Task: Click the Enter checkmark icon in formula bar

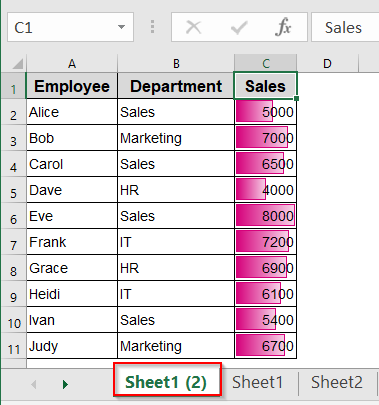Action: click(x=239, y=27)
